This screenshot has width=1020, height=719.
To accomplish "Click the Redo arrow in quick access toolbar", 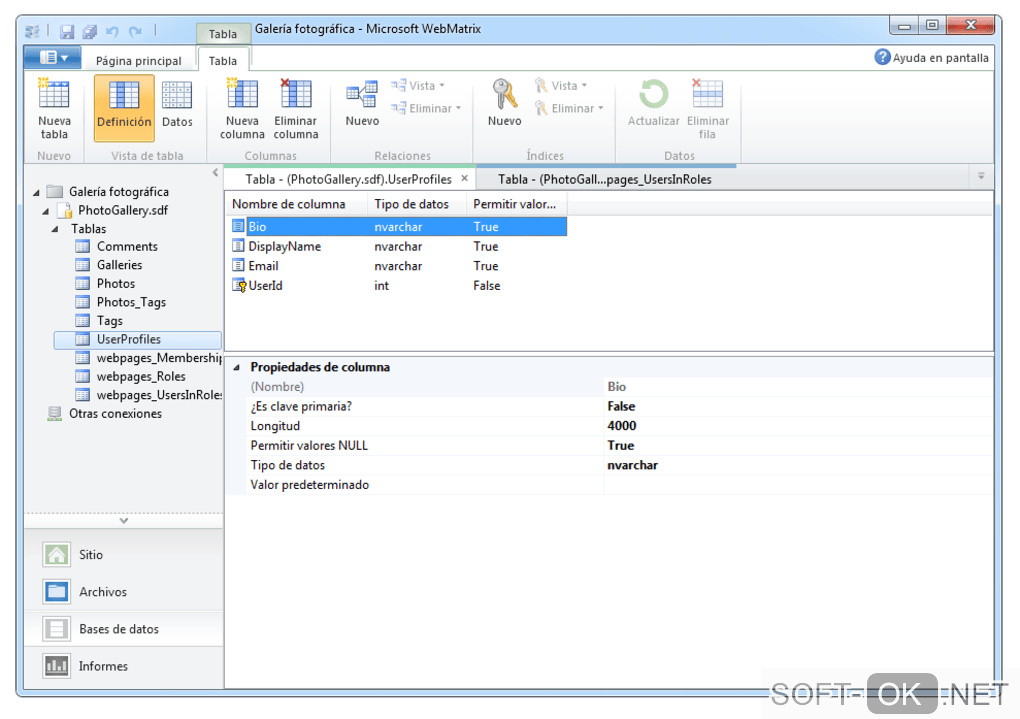I will click(x=135, y=31).
